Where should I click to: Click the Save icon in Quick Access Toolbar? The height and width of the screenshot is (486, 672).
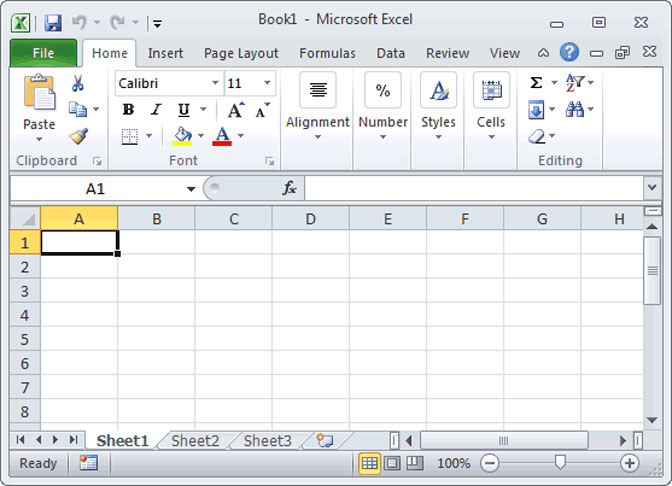coord(53,22)
